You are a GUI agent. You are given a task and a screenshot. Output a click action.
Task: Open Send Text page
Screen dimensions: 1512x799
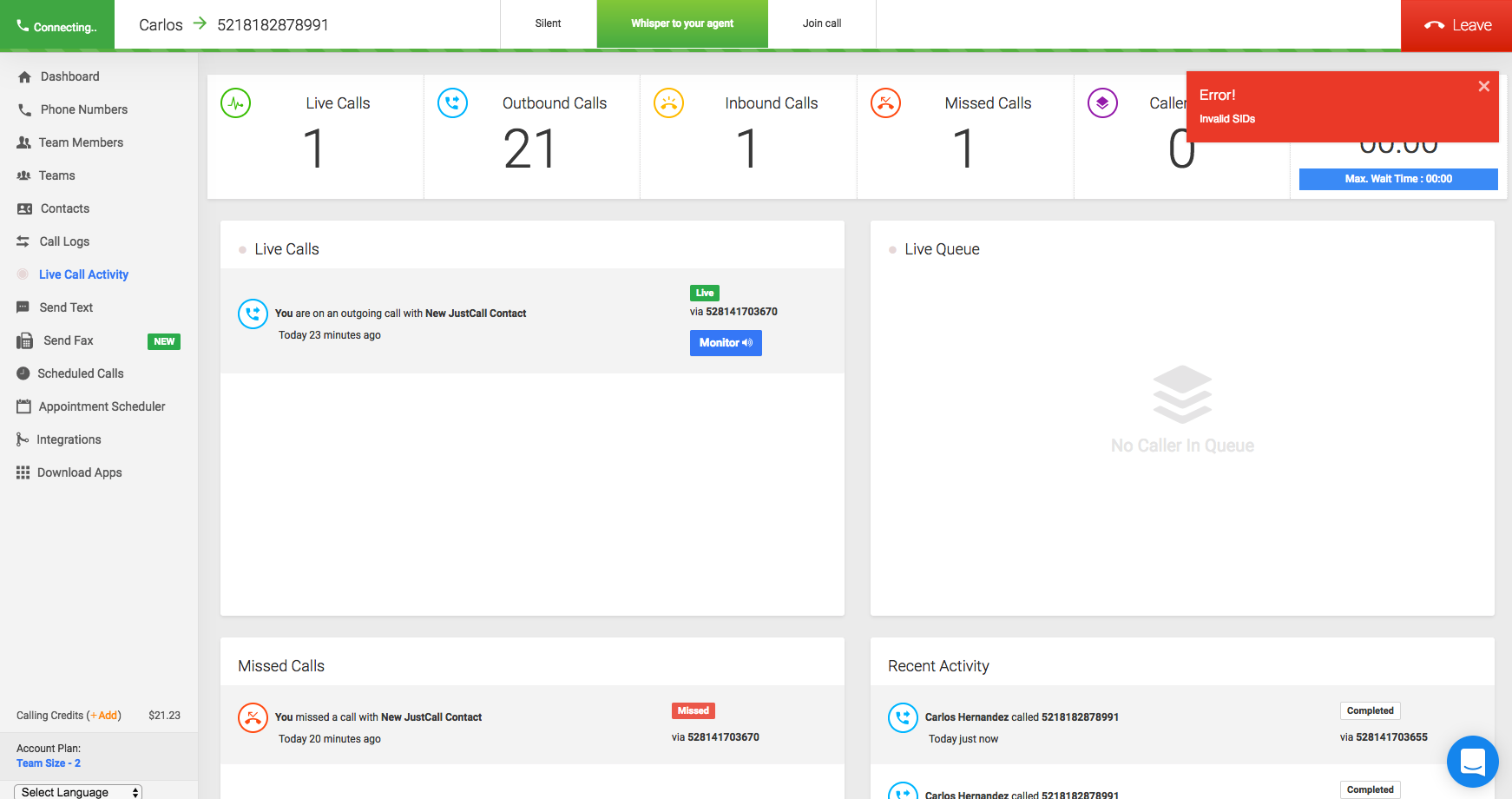coord(66,307)
